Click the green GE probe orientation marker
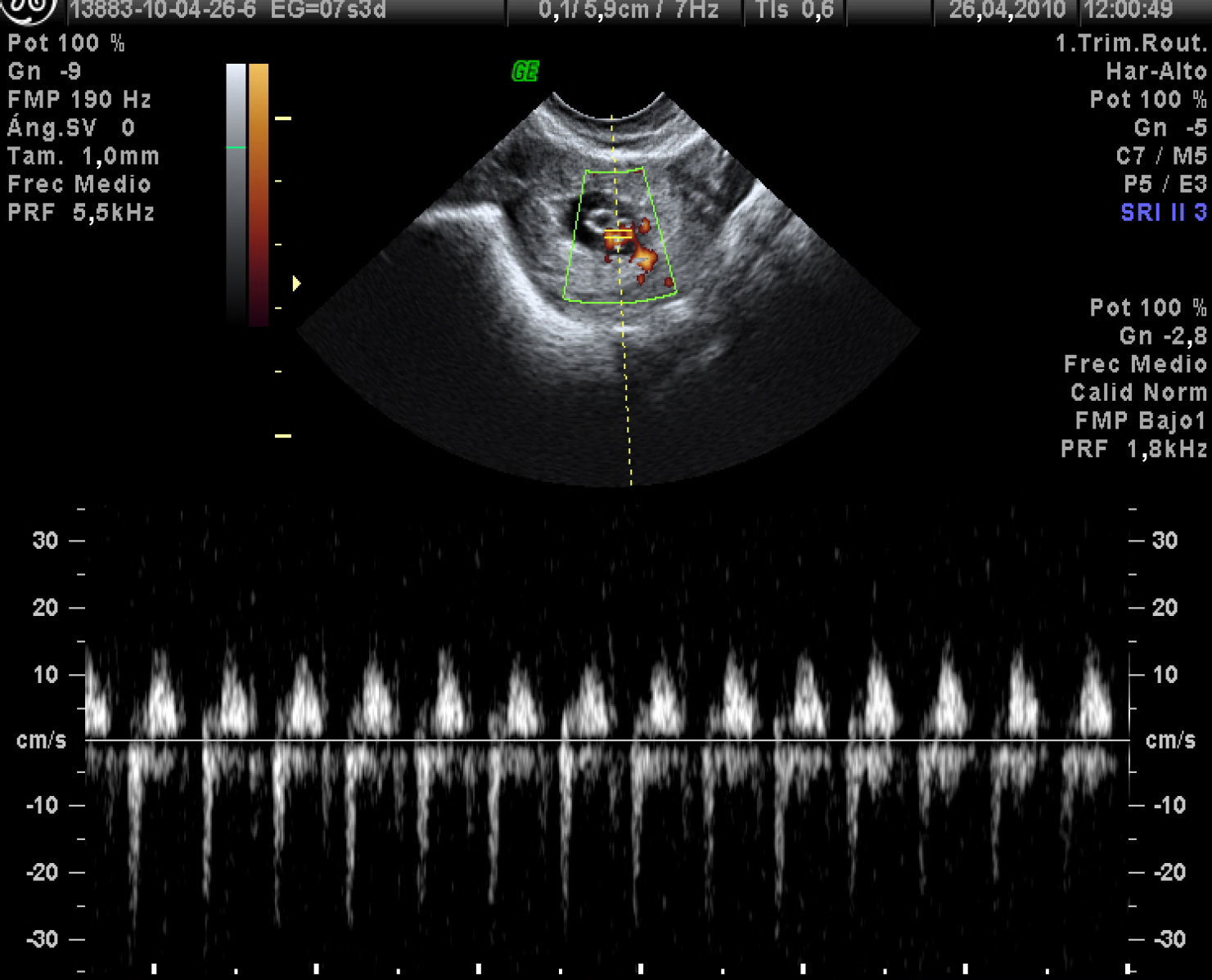The width and height of the screenshot is (1212, 980). (x=525, y=72)
